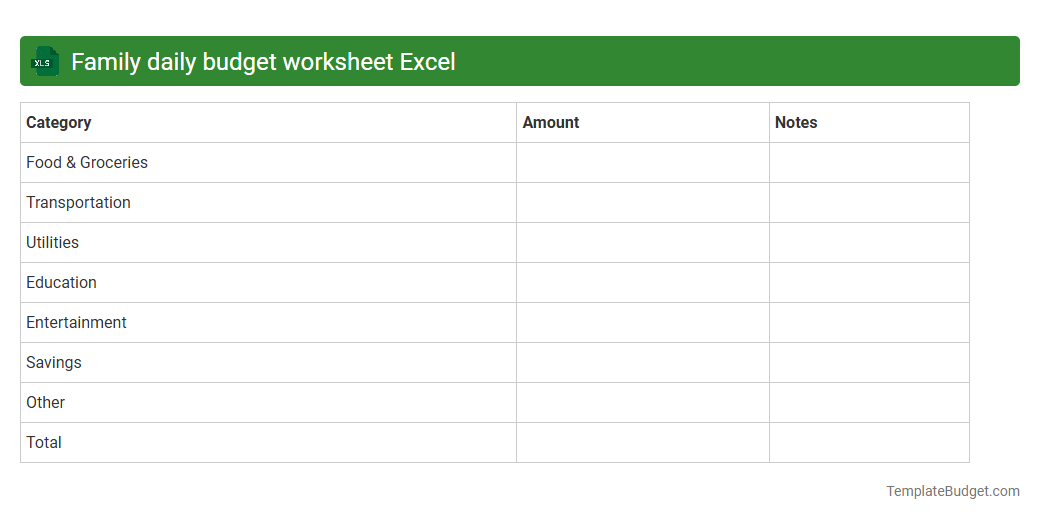Click Notes cell for Entertainment
Image resolution: width=1040 pixels, height=520 pixels.
coord(869,322)
